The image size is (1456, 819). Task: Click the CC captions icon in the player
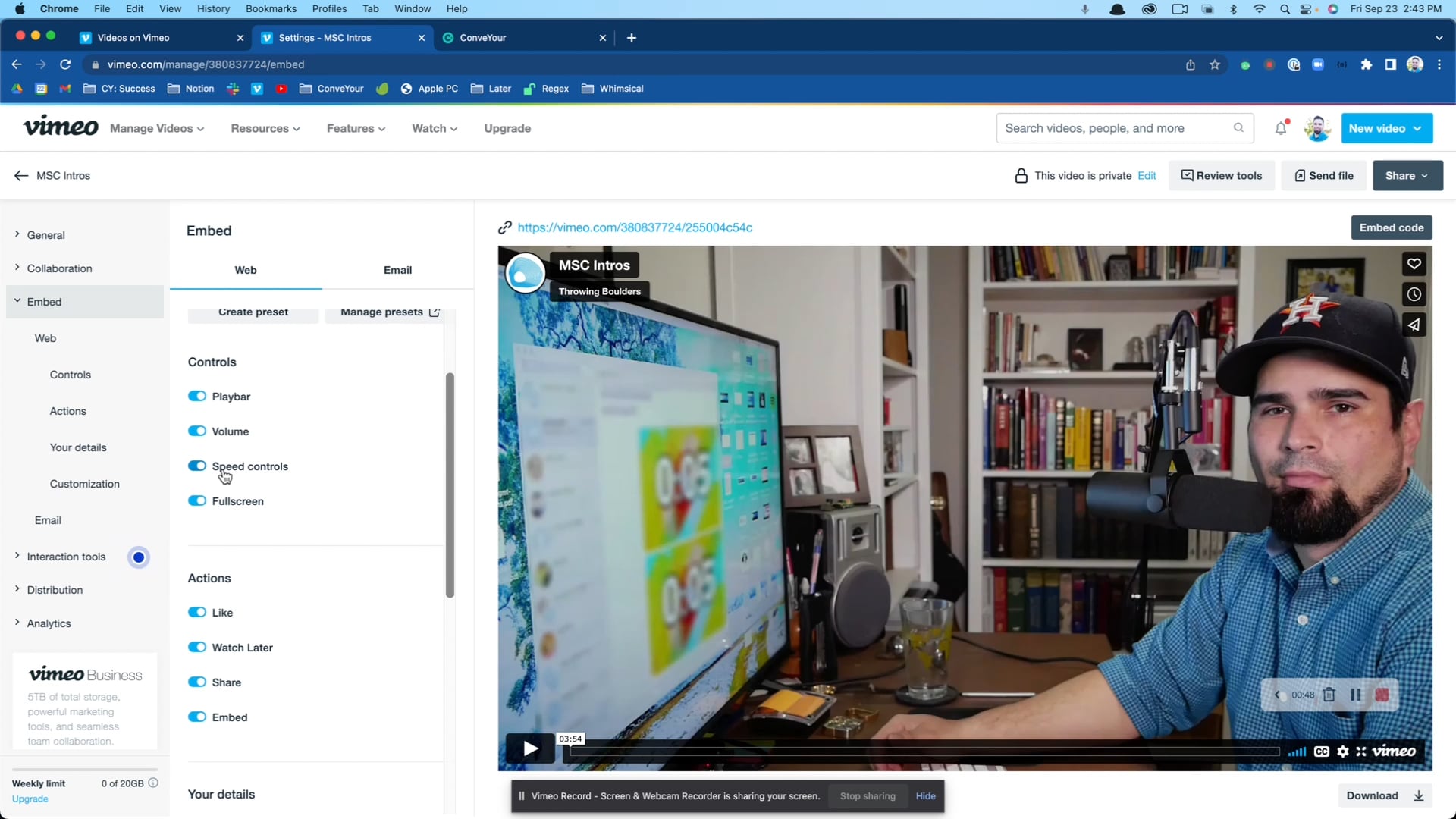(1321, 752)
